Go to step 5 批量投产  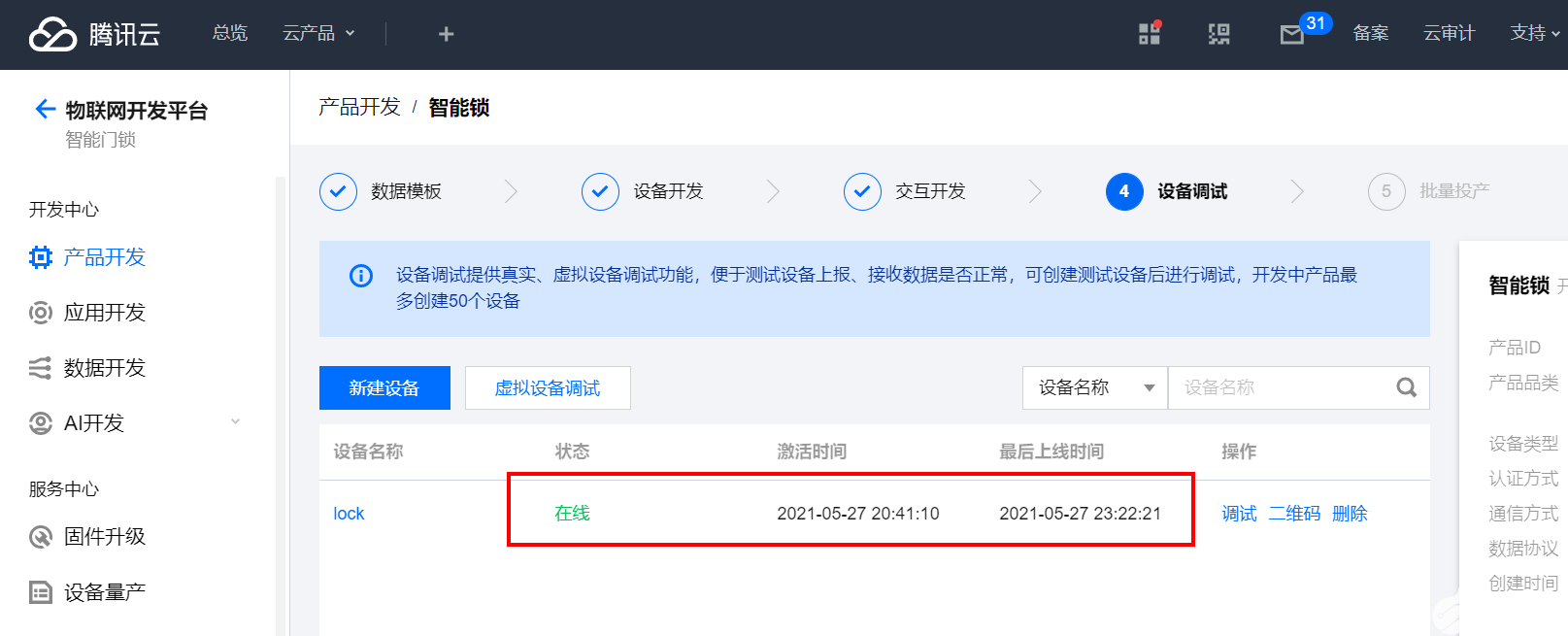pyautogui.click(x=1428, y=191)
